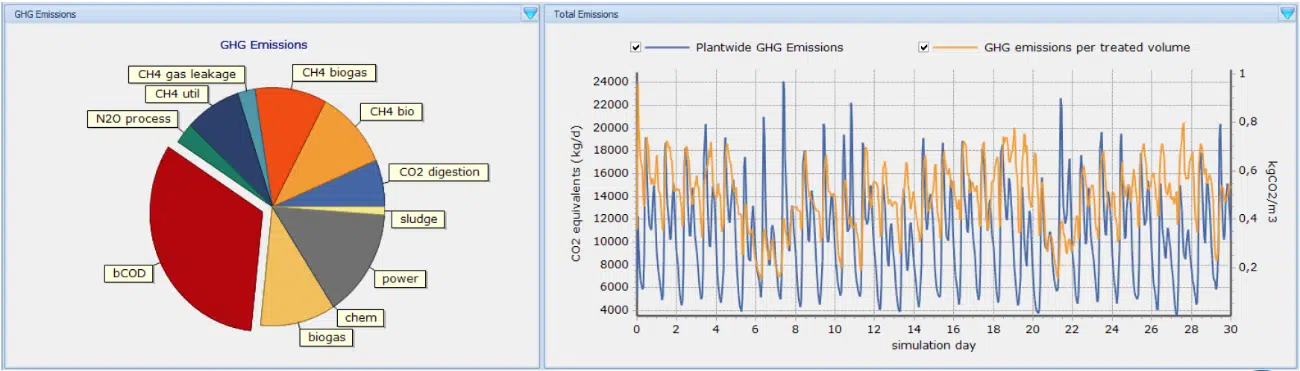1300x371 pixels.
Task: Select the power pie label
Action: pyautogui.click(x=400, y=278)
